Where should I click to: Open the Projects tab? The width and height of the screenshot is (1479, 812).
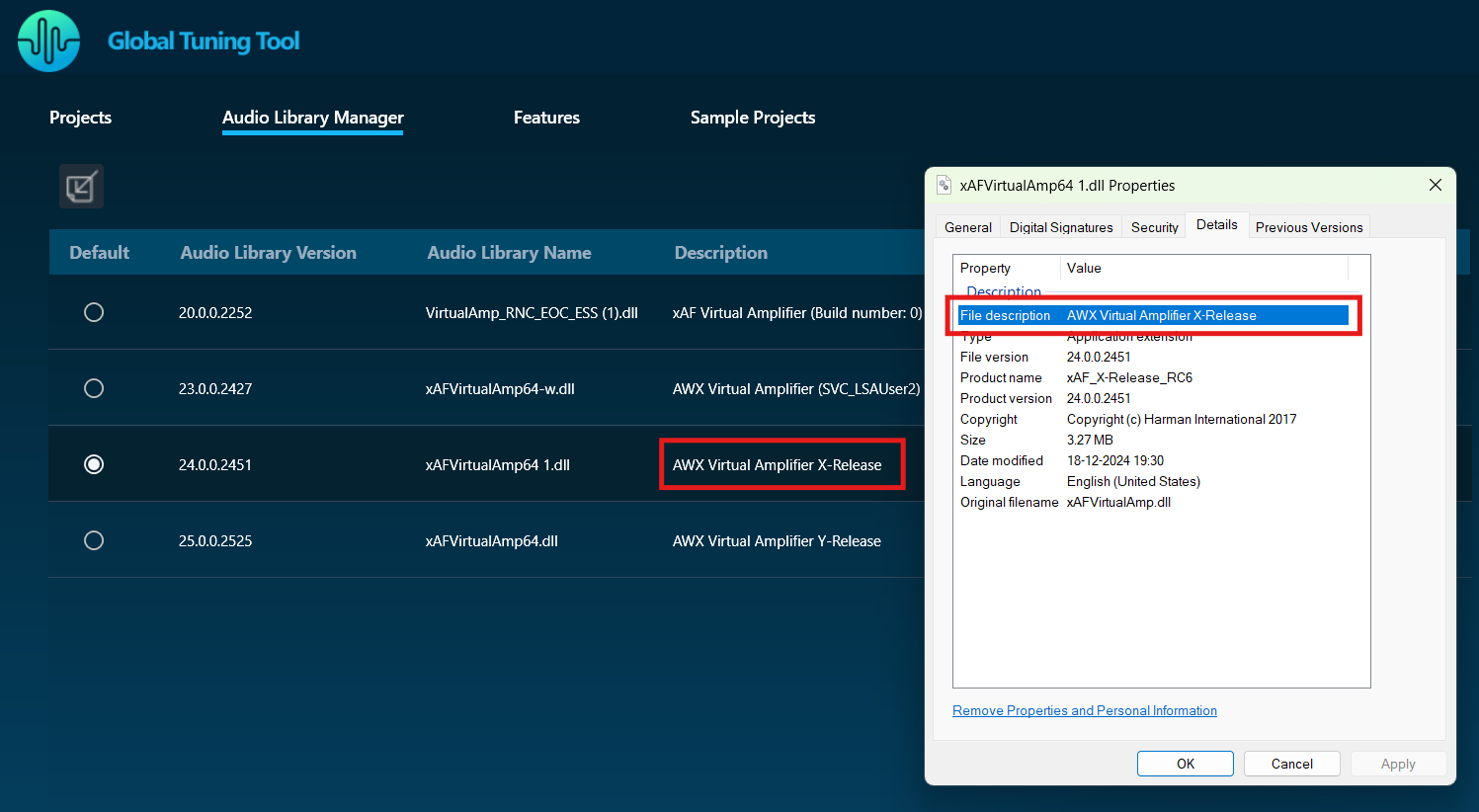(x=80, y=118)
